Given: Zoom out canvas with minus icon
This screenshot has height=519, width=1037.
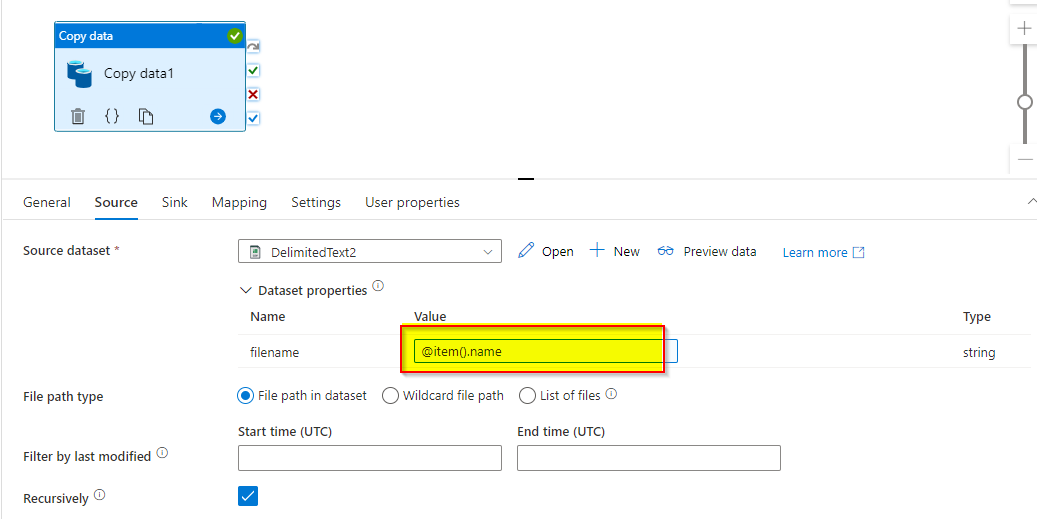Looking at the screenshot, I should coord(1024,159).
